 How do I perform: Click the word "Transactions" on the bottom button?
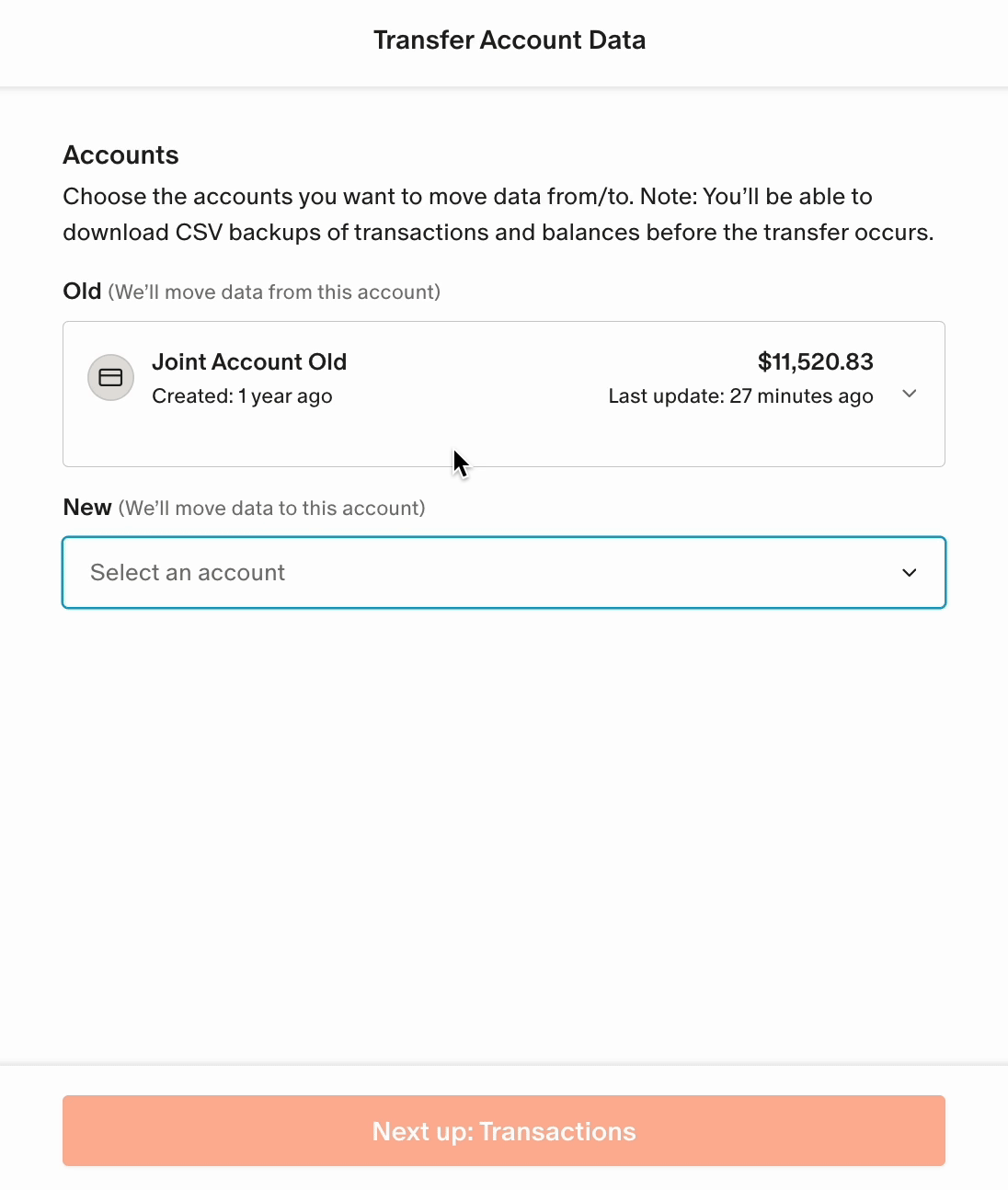point(557,1131)
